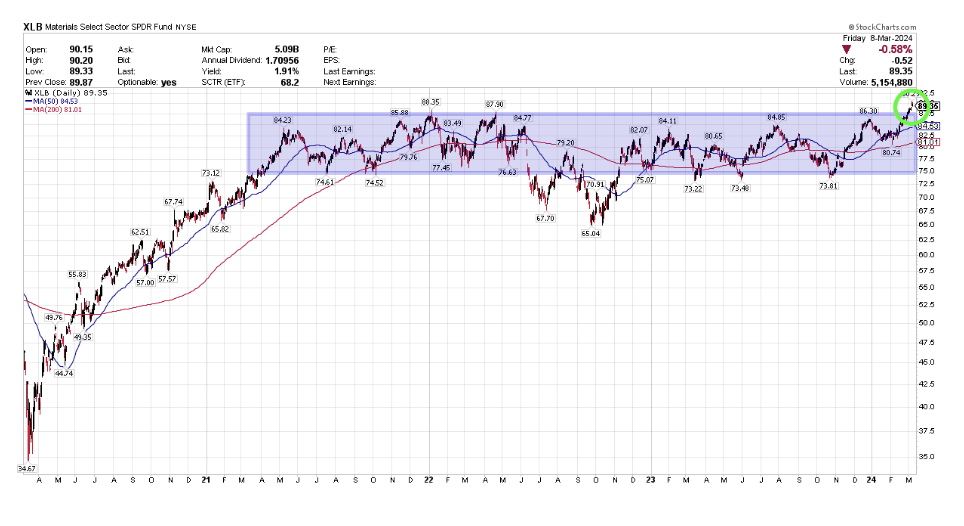Click the XLB ticker symbol in the title
The width and height of the screenshot is (964, 526).
click(x=33, y=27)
